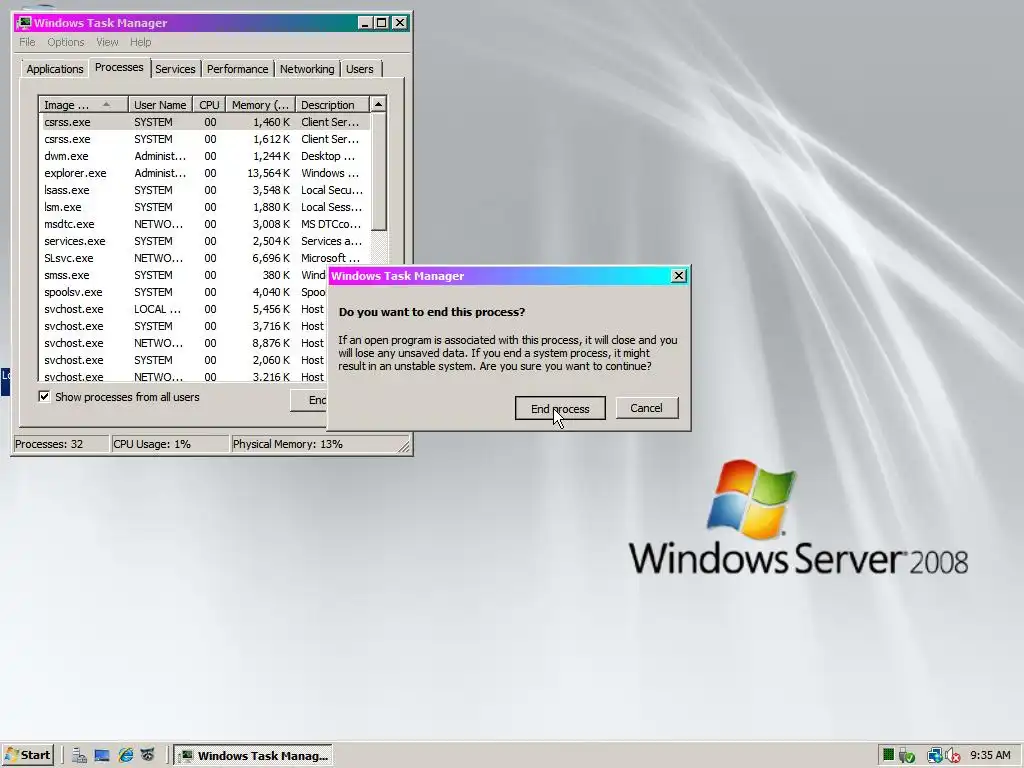Select the first csrss.exe process row

tap(204, 122)
